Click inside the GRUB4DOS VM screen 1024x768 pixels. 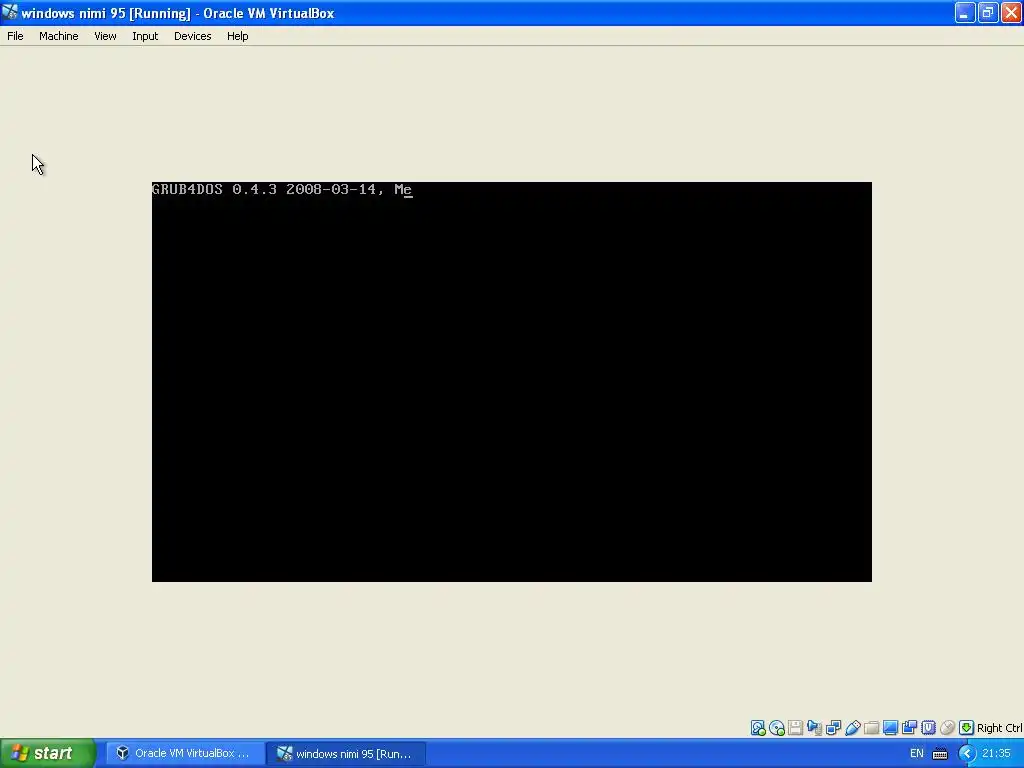pyautogui.click(x=511, y=382)
